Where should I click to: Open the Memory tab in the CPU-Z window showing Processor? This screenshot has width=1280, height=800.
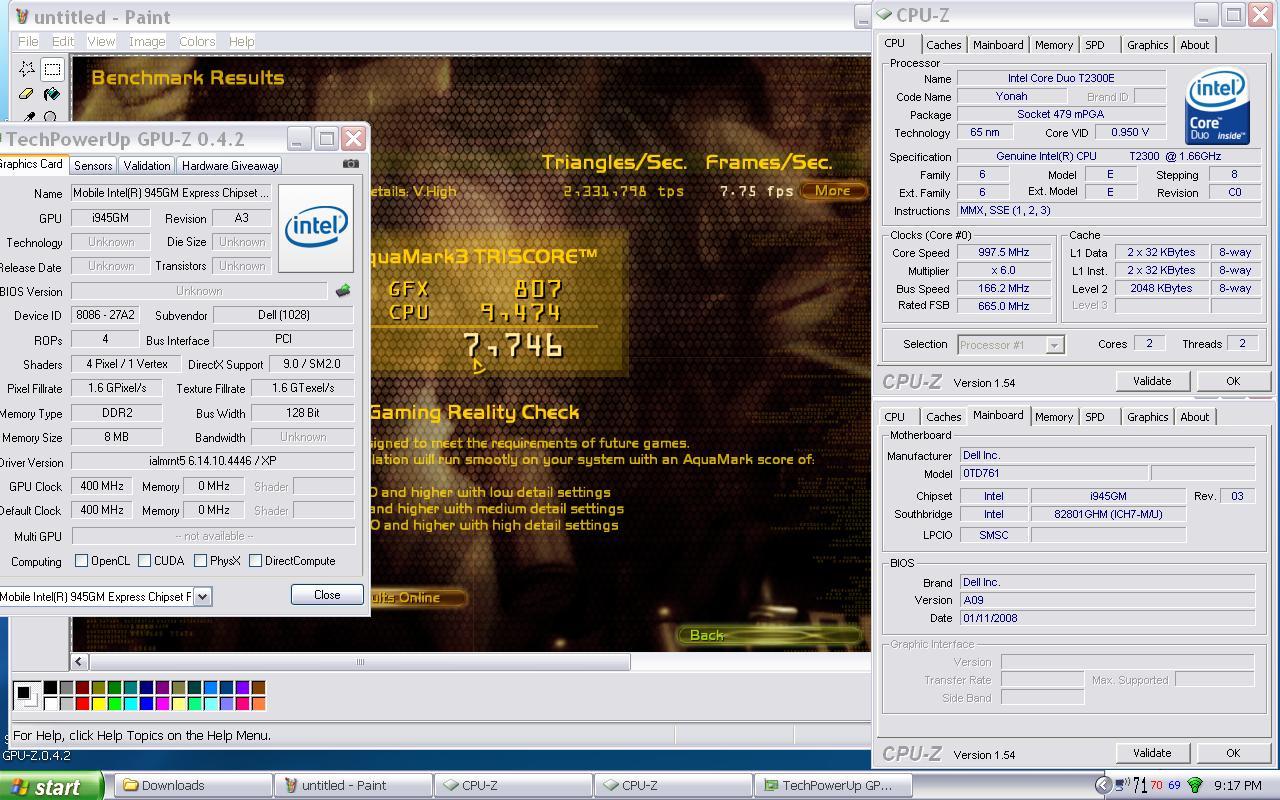point(1053,45)
